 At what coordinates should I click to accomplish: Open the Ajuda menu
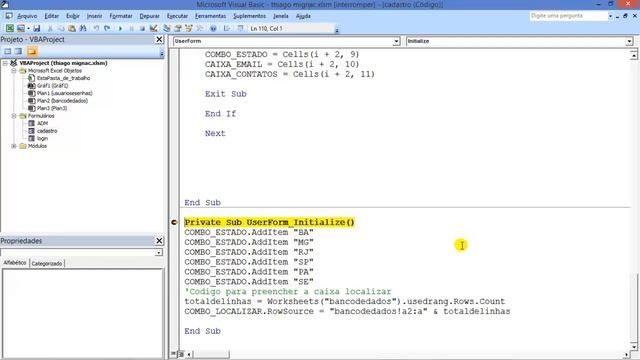pos(303,16)
